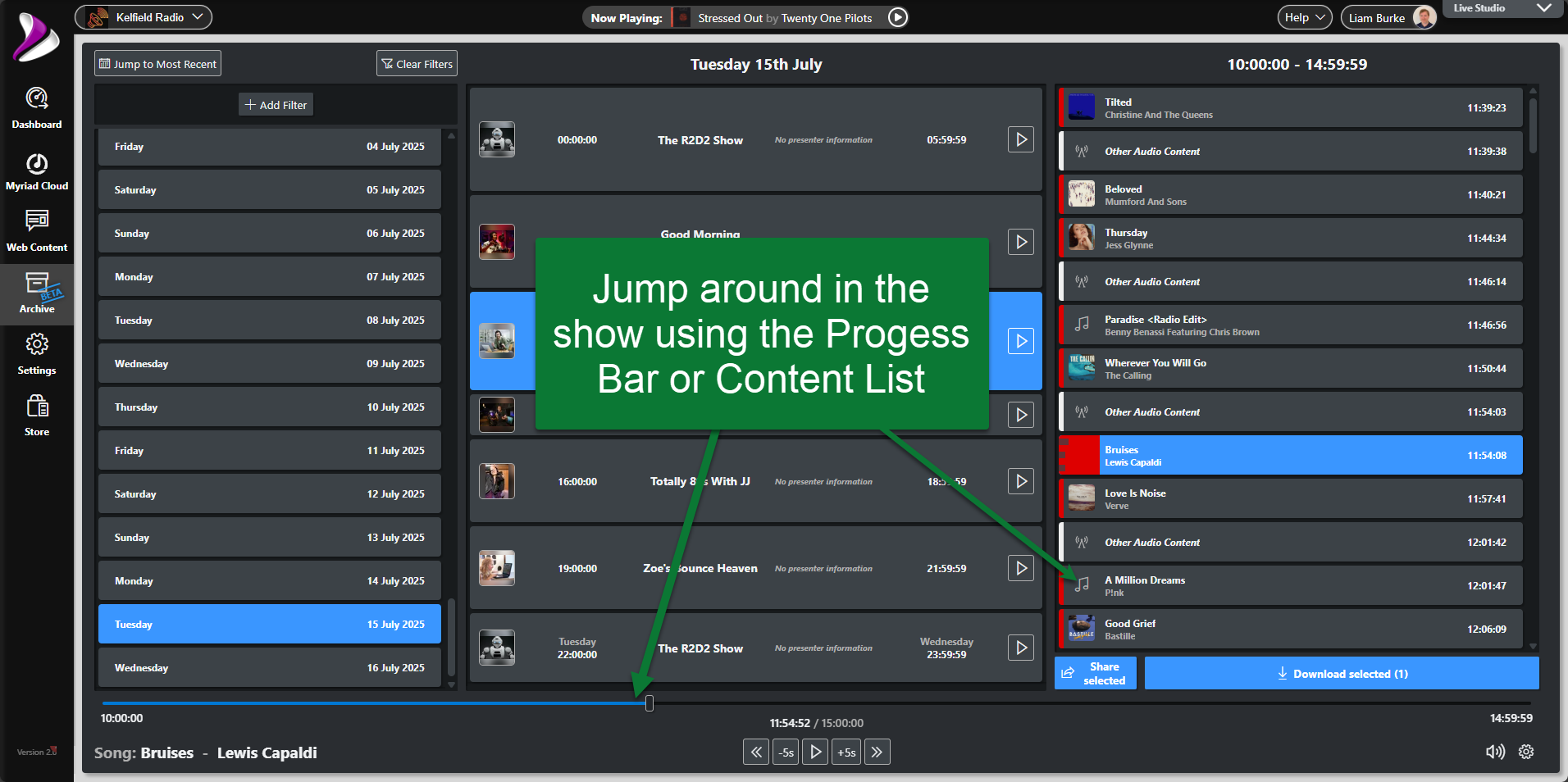Click the progress bar handle
Screen dimensions: 1568x782
point(650,703)
